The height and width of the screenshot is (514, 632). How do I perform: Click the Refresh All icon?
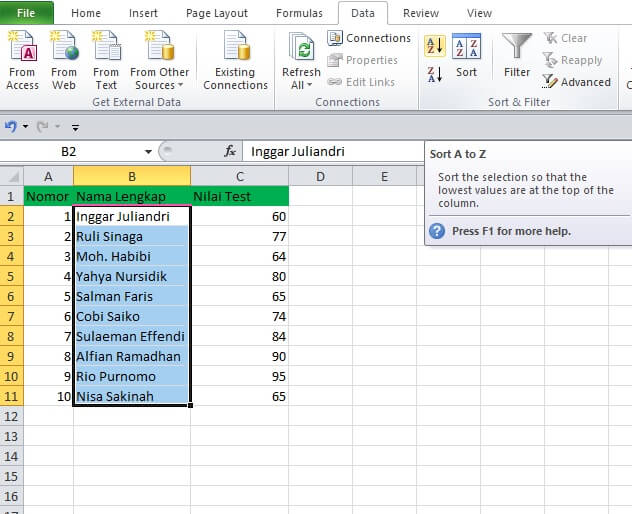tap(301, 48)
